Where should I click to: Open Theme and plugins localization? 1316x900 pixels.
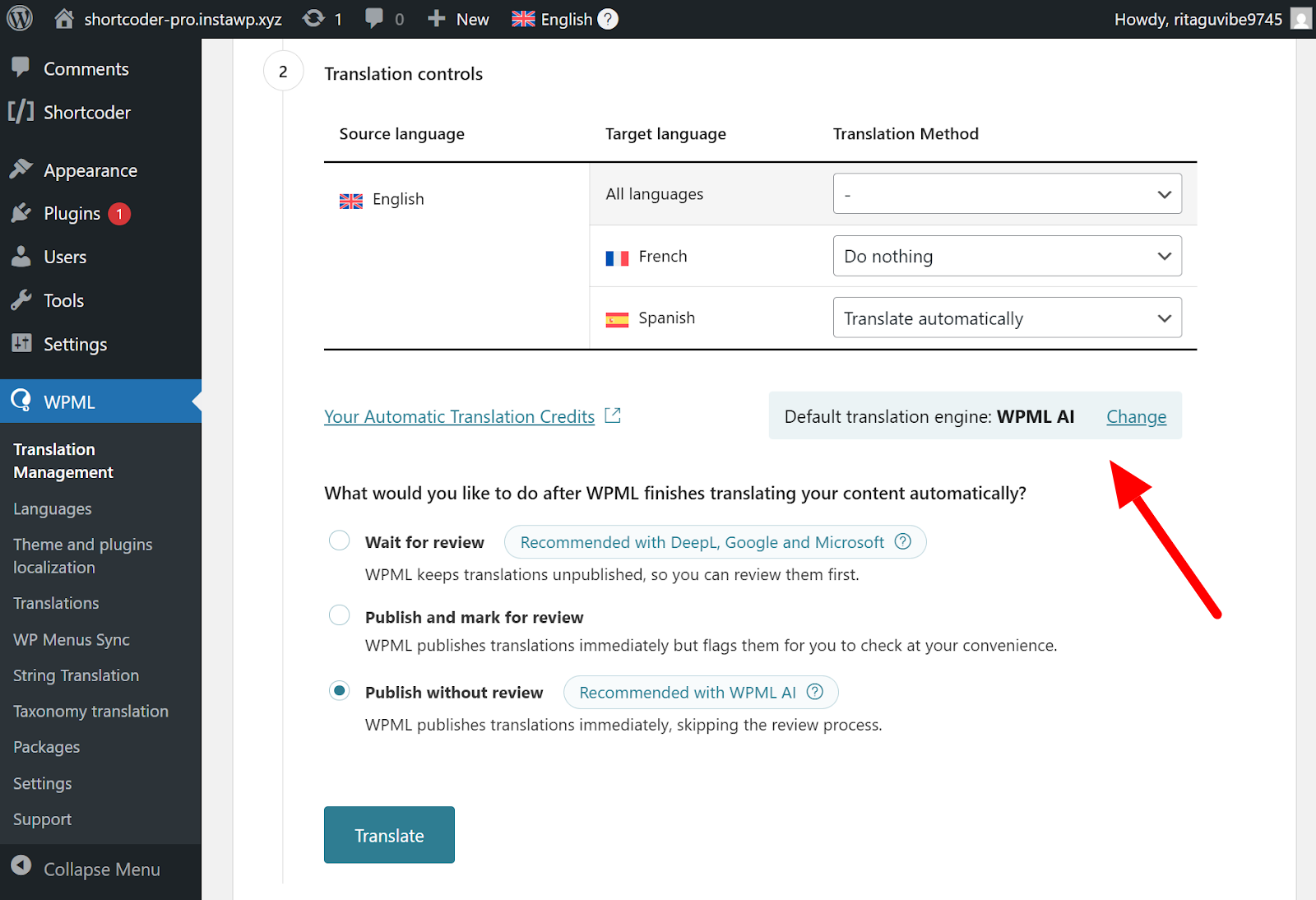(83, 556)
